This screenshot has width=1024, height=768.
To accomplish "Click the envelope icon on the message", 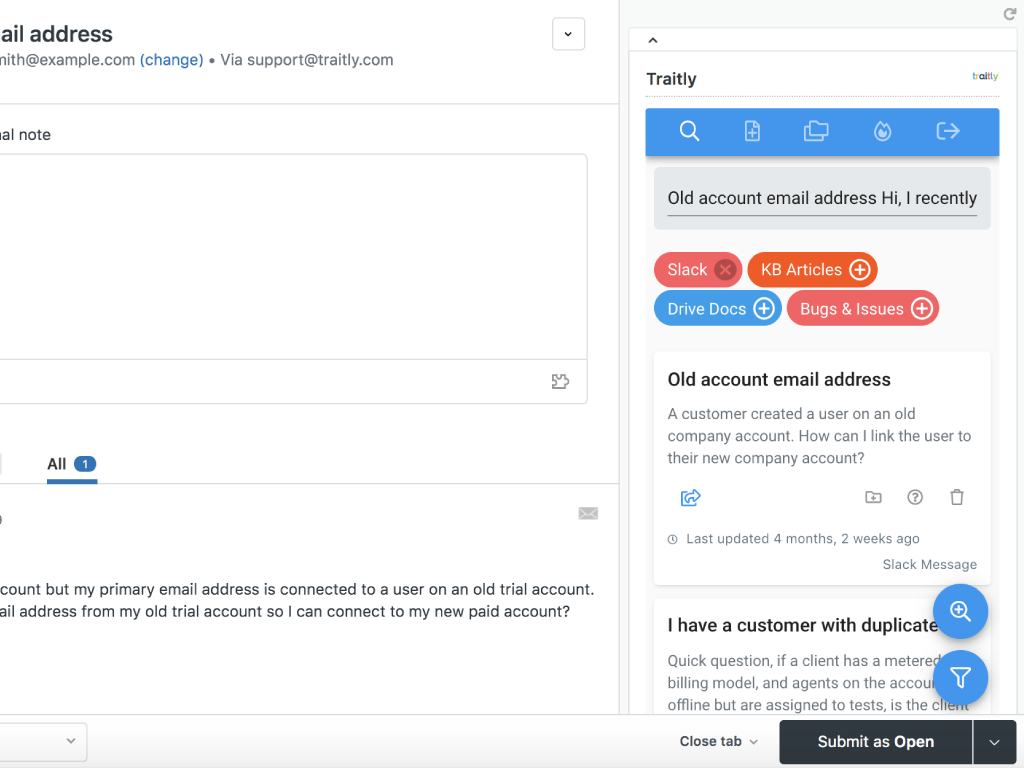I will (588, 513).
